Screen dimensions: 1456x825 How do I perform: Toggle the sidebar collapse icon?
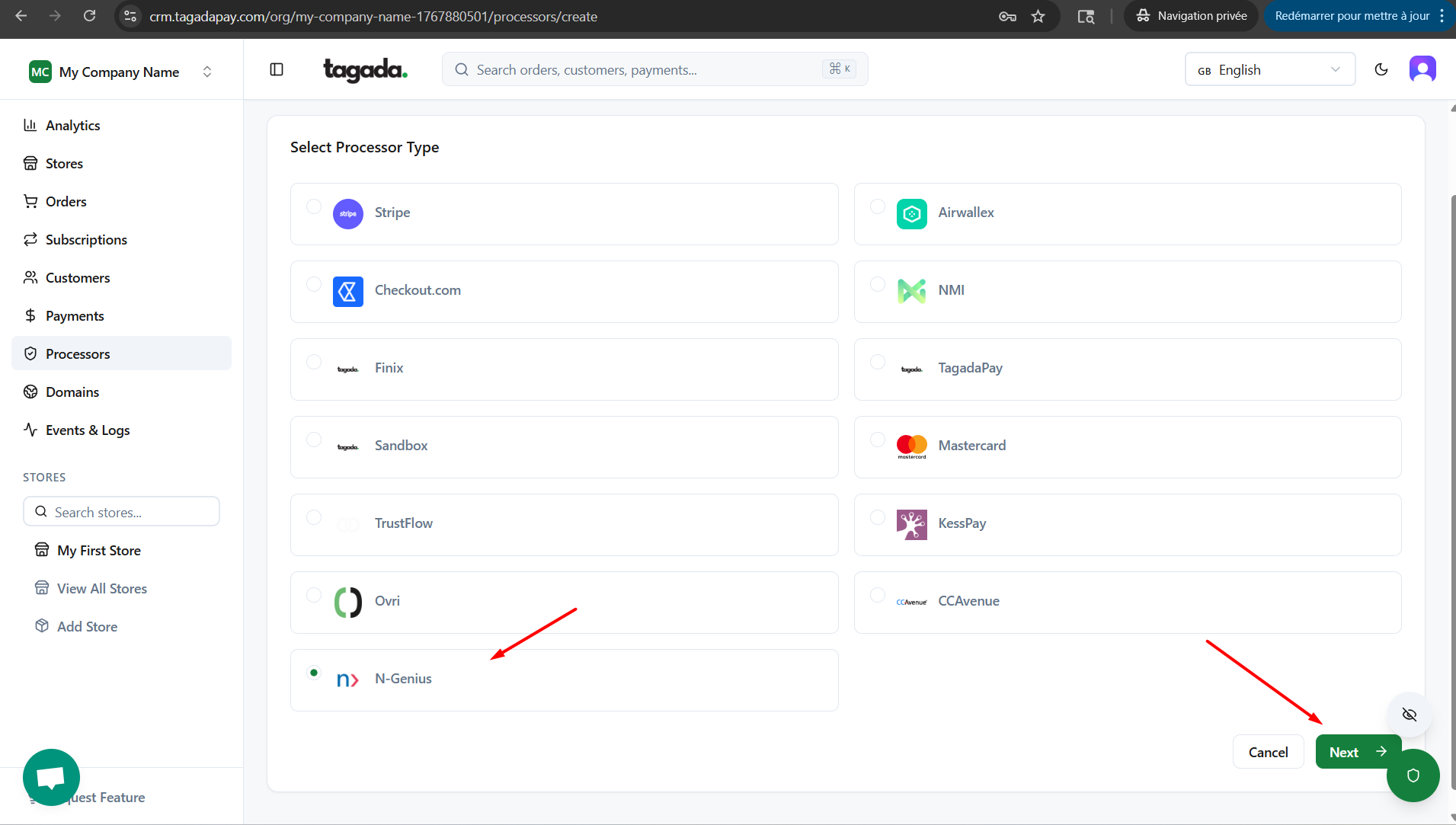click(x=277, y=70)
